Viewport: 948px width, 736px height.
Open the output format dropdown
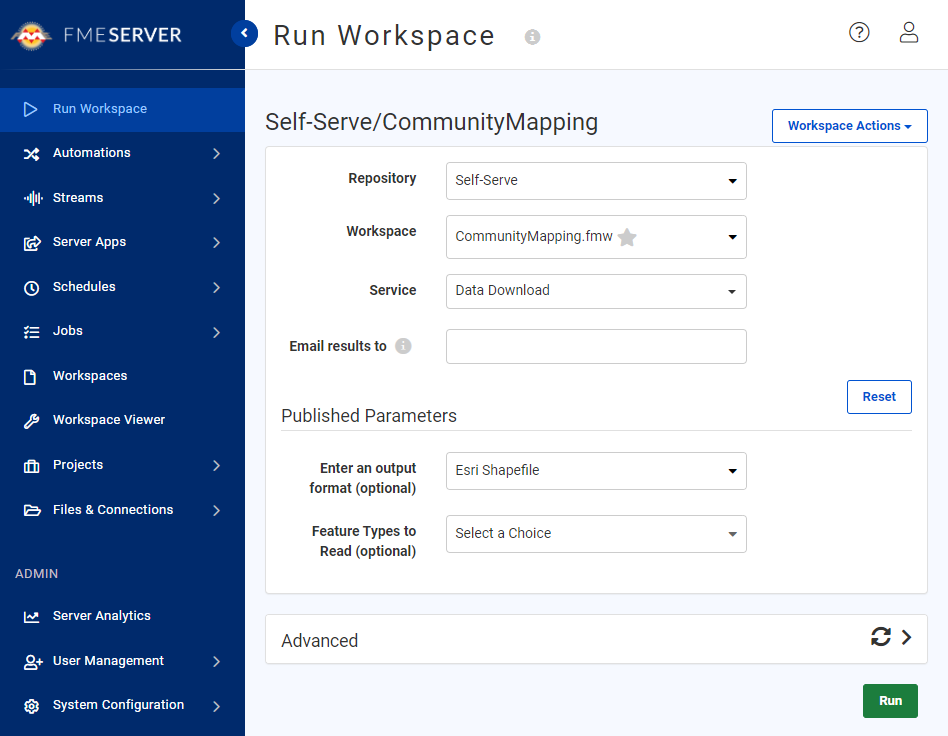596,471
